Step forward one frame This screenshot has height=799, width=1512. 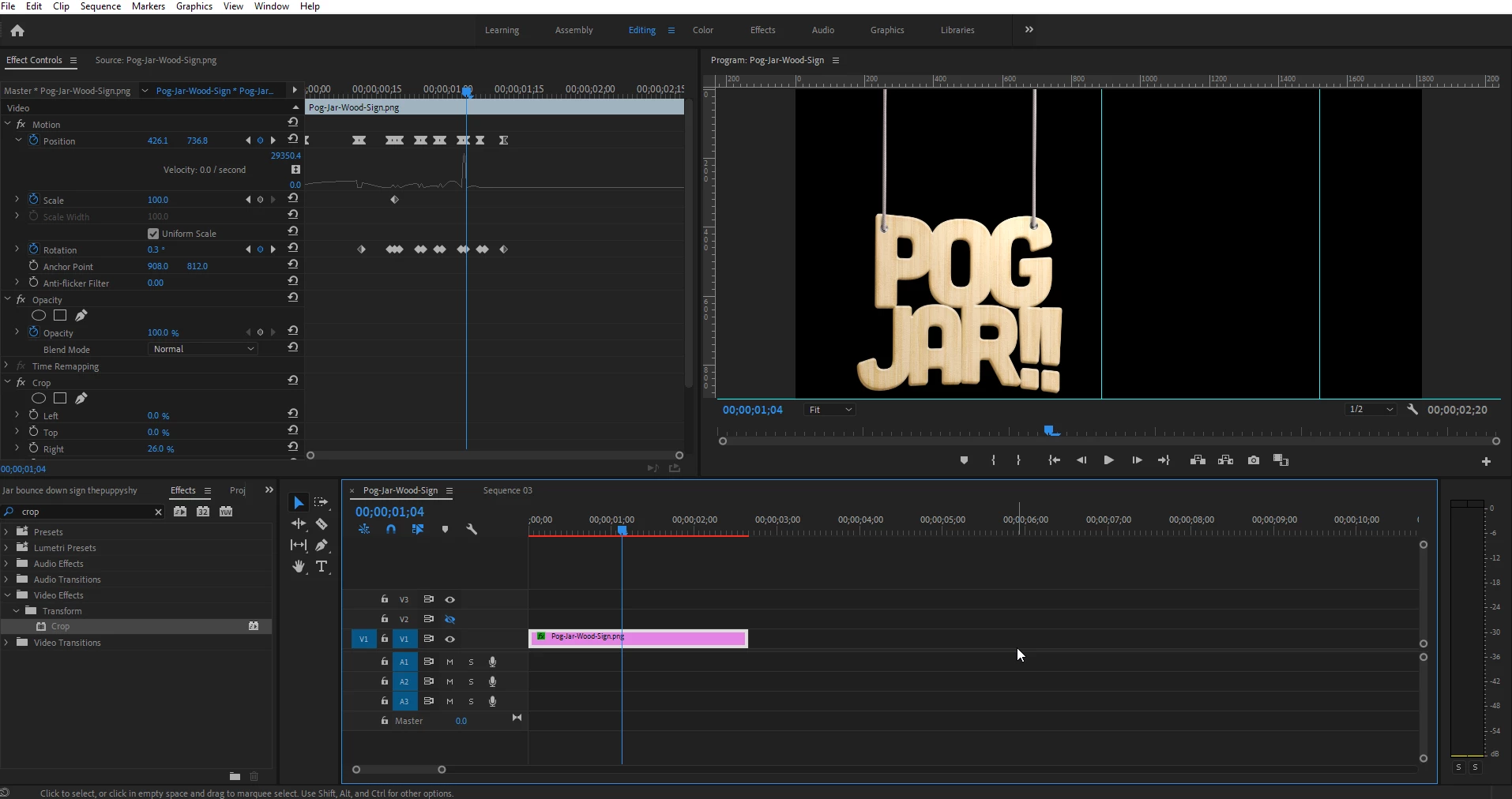[1137, 460]
